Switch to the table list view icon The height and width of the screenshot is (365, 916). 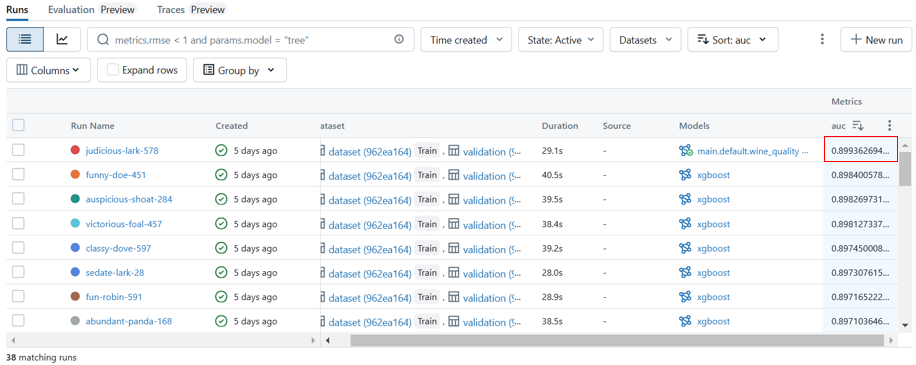click(x=26, y=40)
